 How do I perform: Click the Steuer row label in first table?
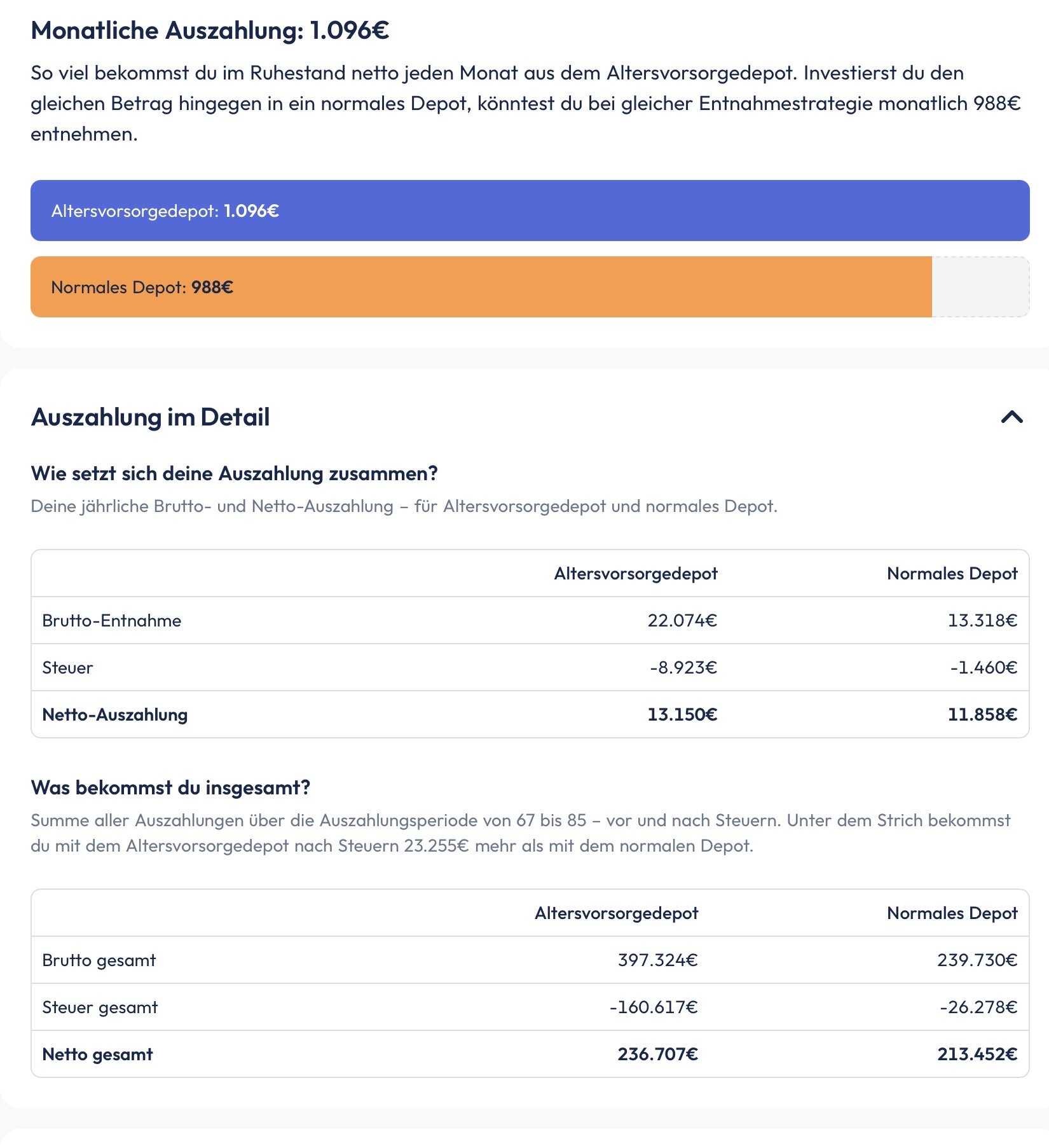coord(67,668)
